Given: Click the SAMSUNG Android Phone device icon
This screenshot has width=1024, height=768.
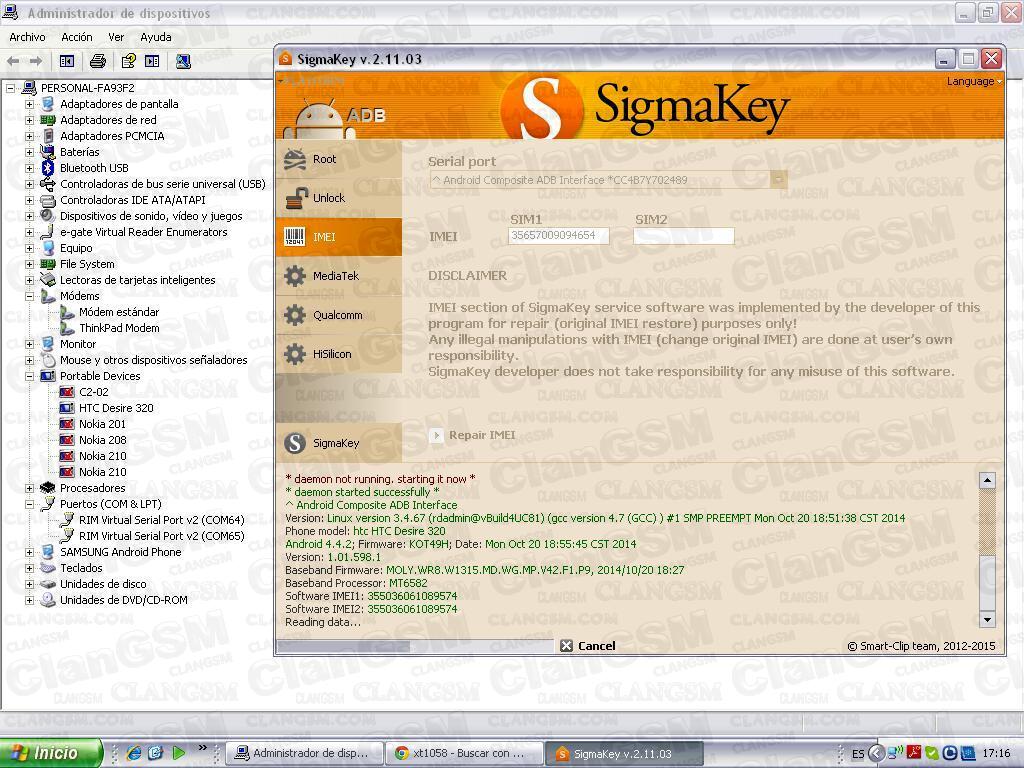Looking at the screenshot, I should (48, 552).
